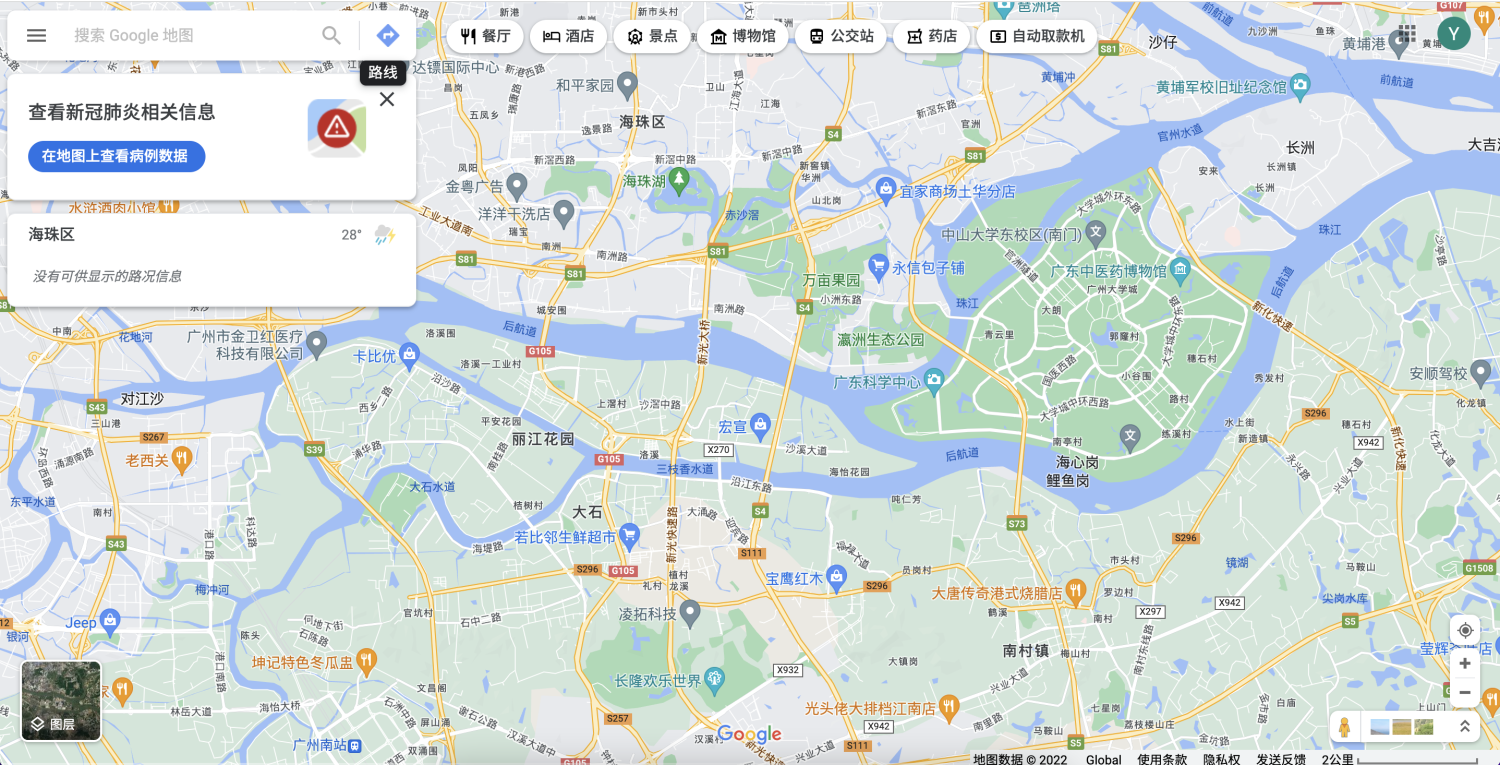The height and width of the screenshot is (765, 1500).
Task: Select the 坤记特色冬瓜盅 restaurant pin
Action: coord(366,660)
